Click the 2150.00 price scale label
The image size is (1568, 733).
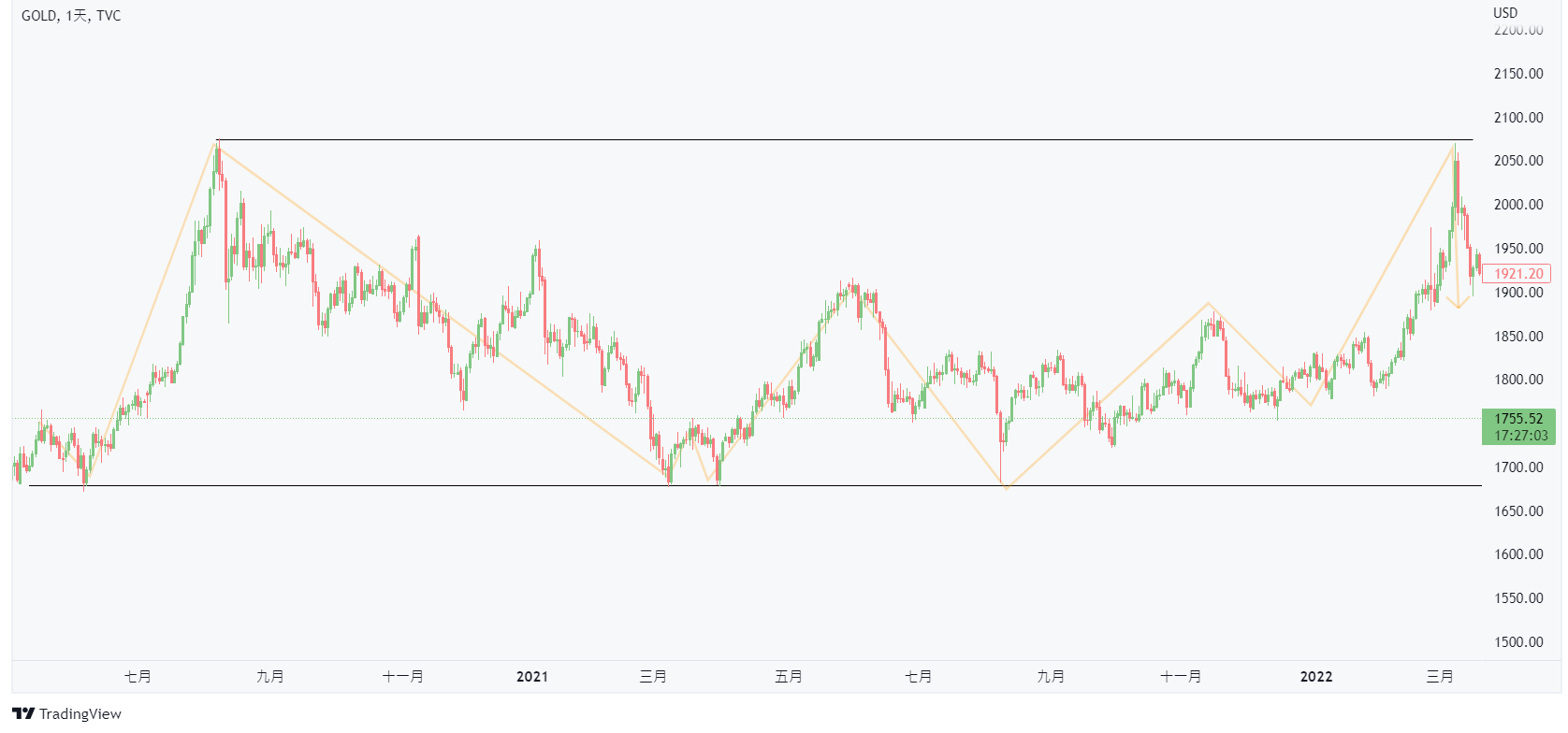[x=1518, y=74]
